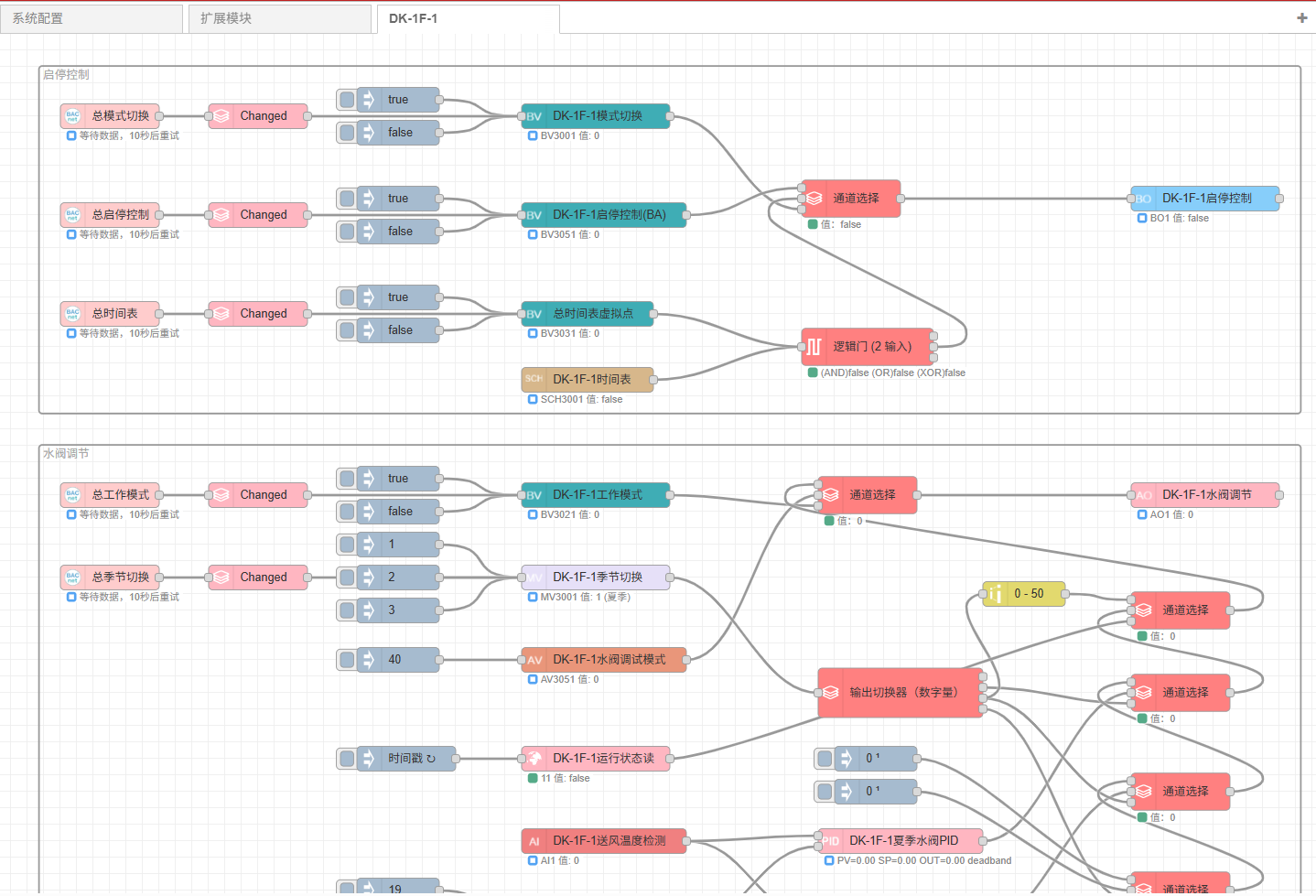Screen dimensions: 1316x896
Task: Click the icon on DK-1F-1运行状态读 node
Action: [x=534, y=759]
